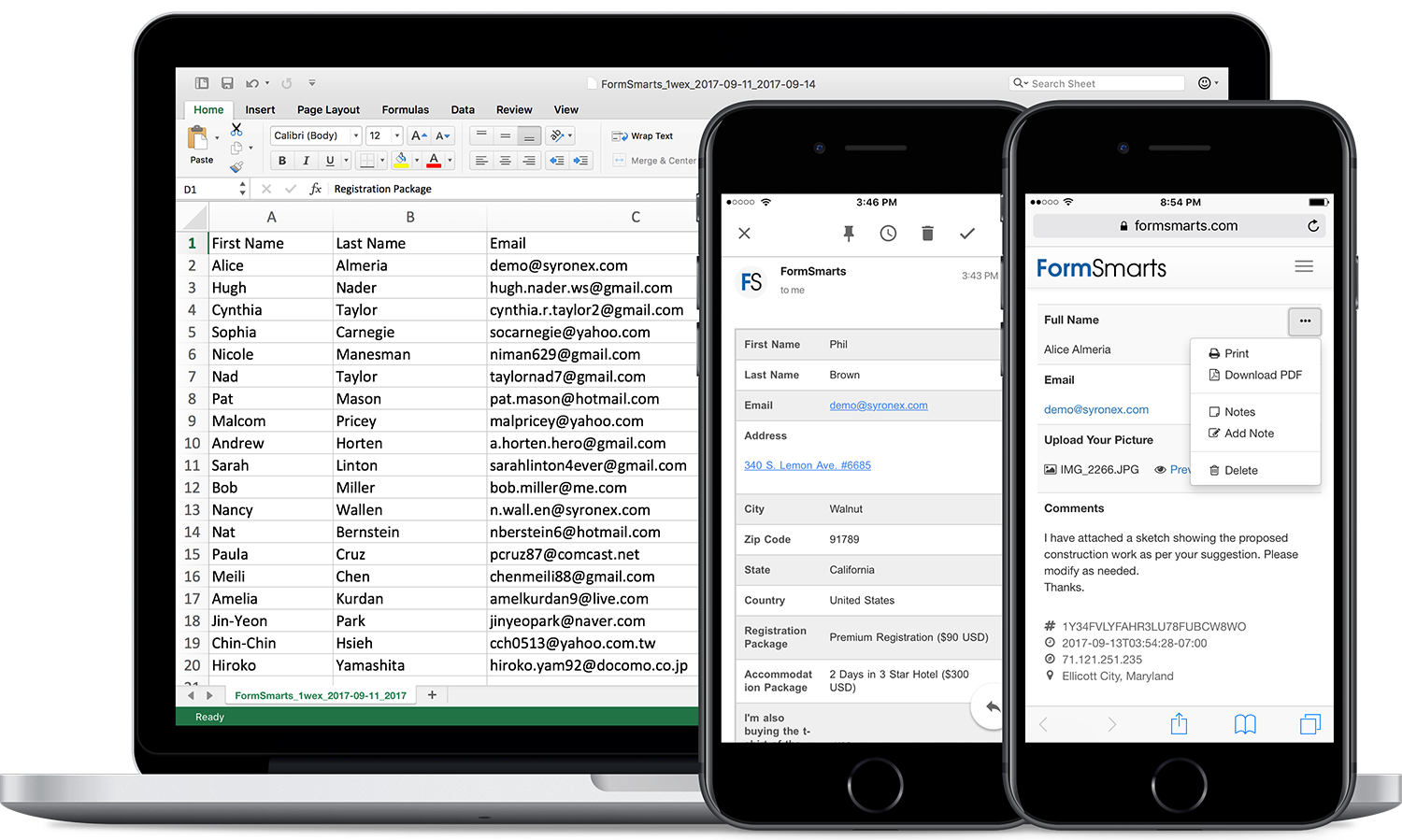Open the Paste options dropdown arrow

click(x=217, y=137)
